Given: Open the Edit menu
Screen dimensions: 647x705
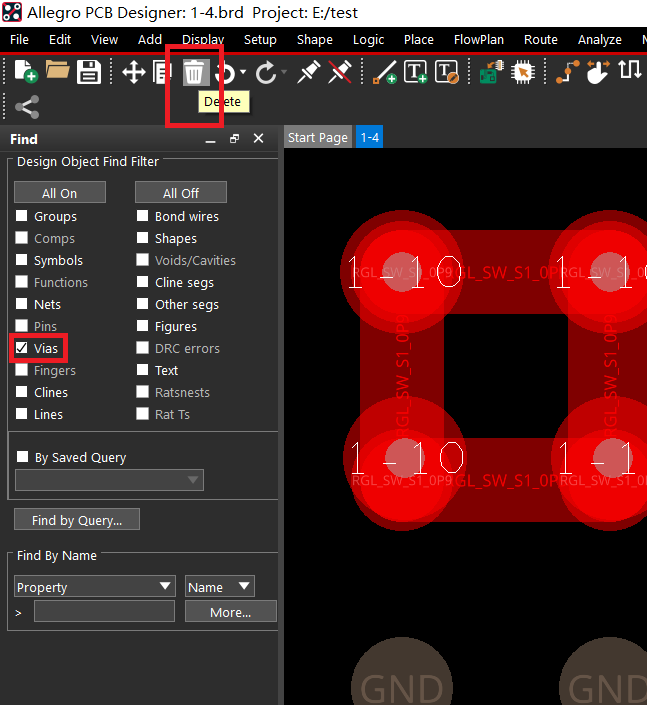Looking at the screenshot, I should [60, 40].
